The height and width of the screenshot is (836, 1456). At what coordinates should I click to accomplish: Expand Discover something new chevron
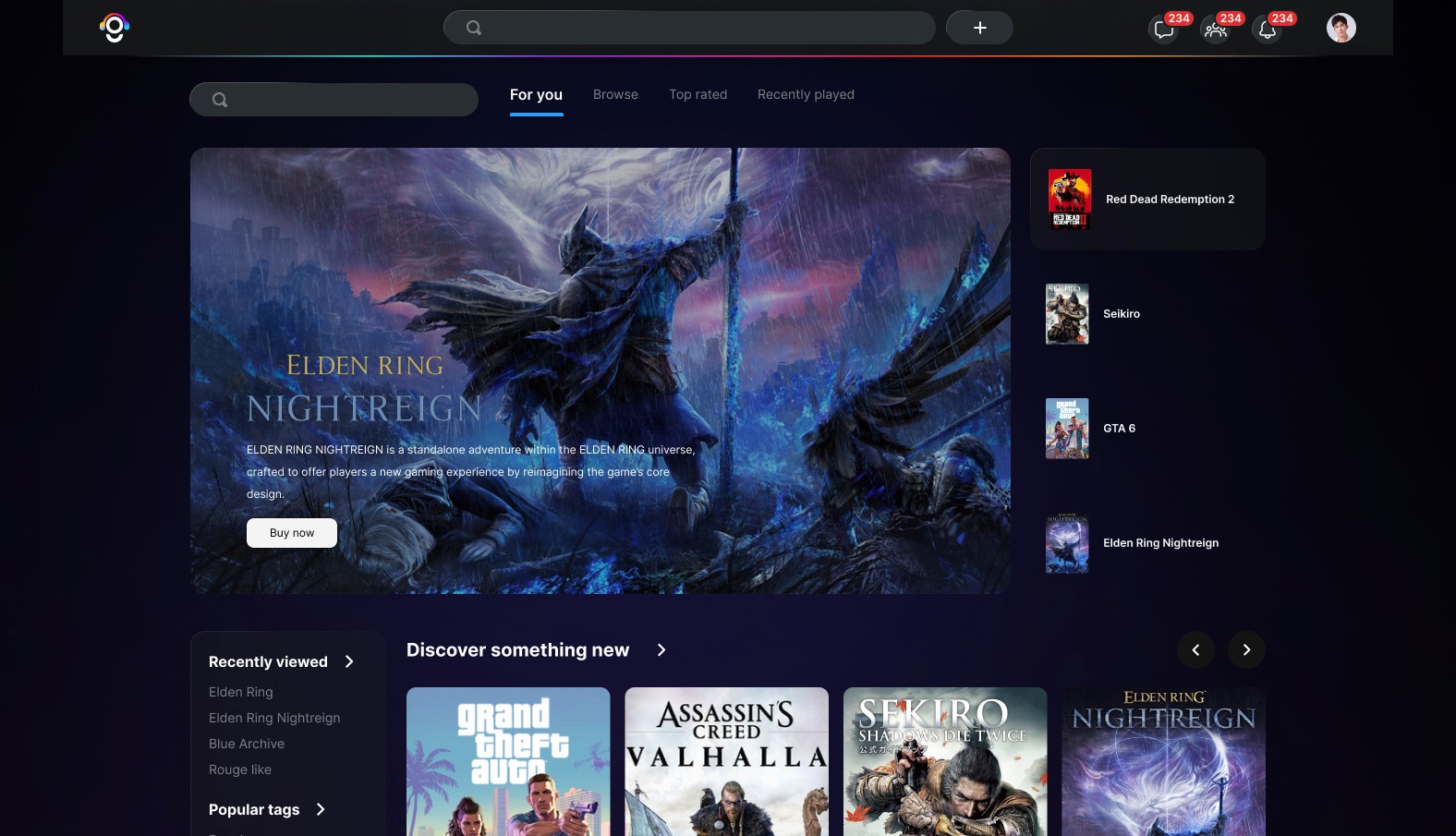[661, 650]
